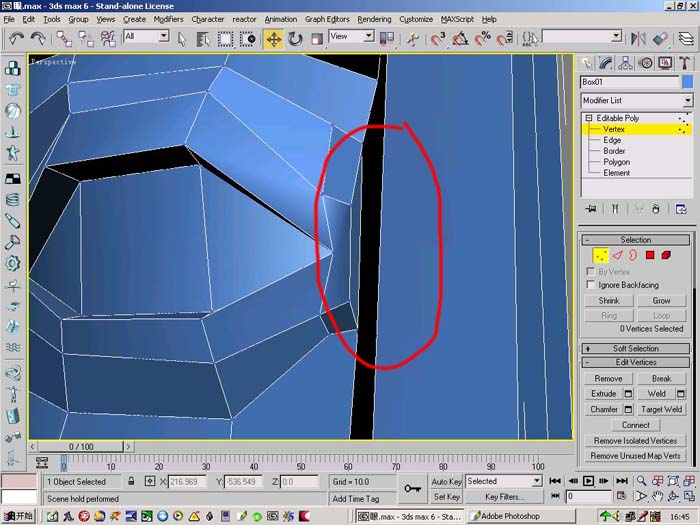
Task: Activate Select and Move tool
Action: 274,39
